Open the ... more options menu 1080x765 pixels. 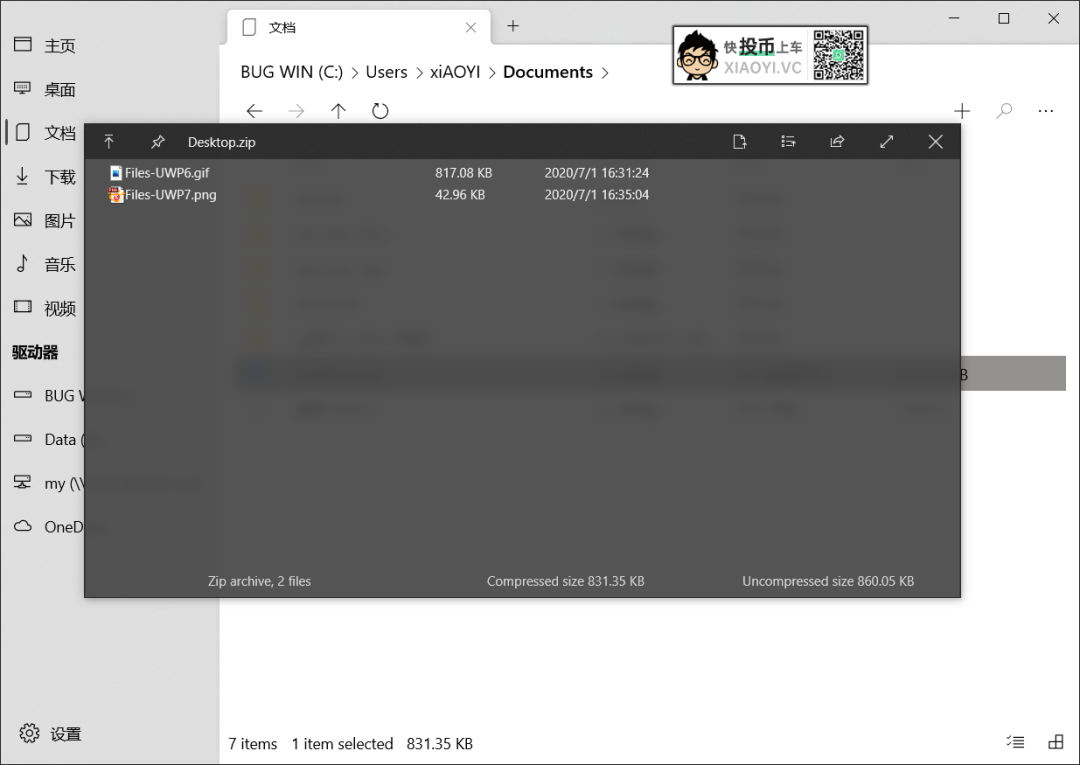click(x=1046, y=111)
